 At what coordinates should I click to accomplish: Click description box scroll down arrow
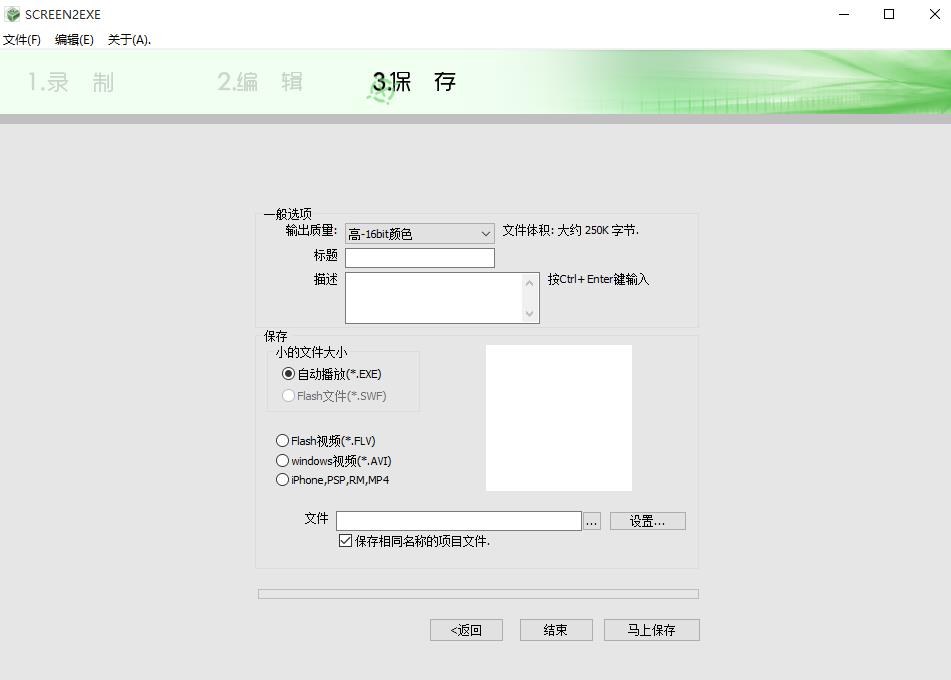(529, 314)
